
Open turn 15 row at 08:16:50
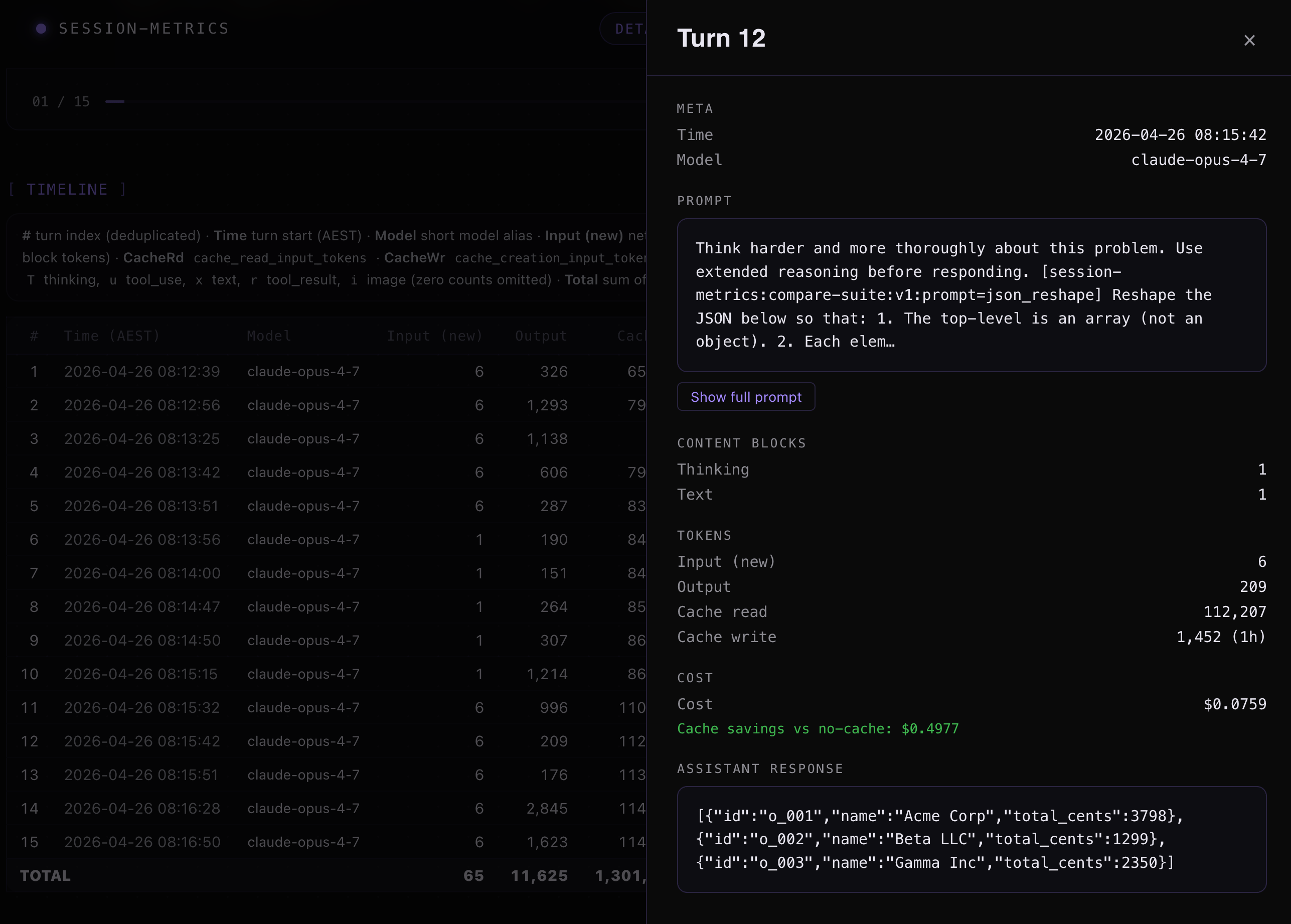point(141,842)
